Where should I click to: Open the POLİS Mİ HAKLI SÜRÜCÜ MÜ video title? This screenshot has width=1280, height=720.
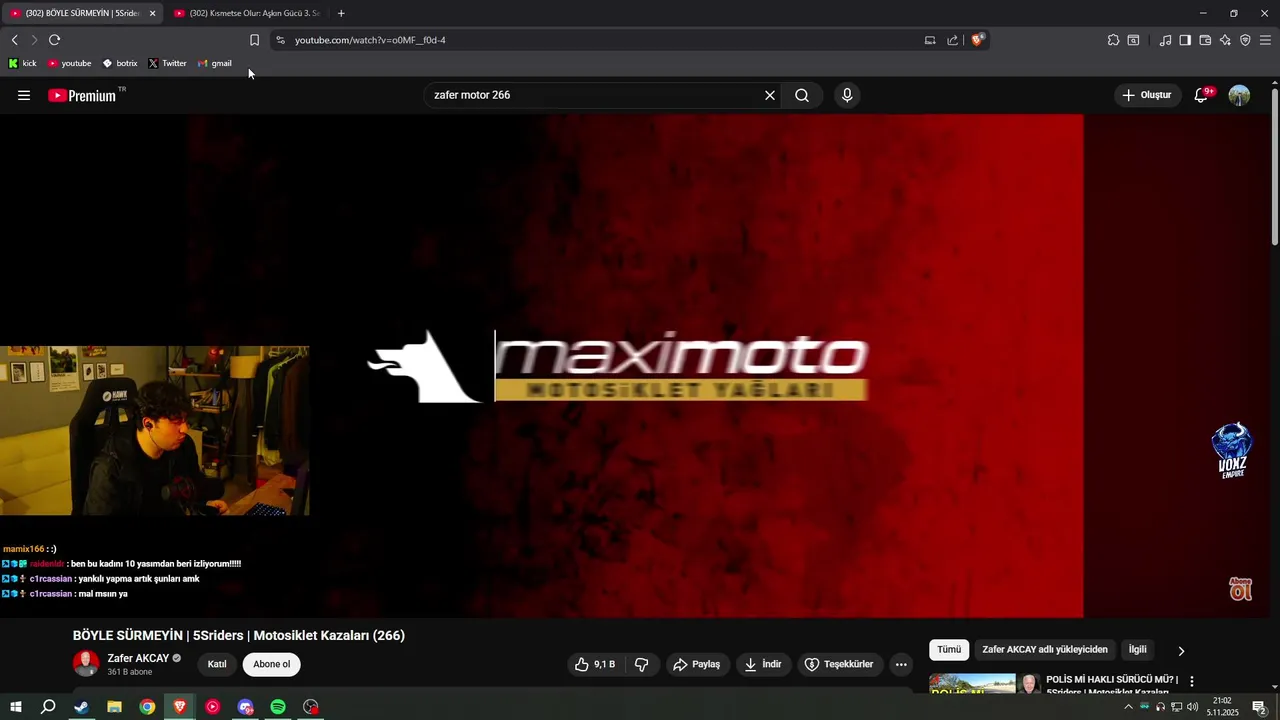(1111, 685)
